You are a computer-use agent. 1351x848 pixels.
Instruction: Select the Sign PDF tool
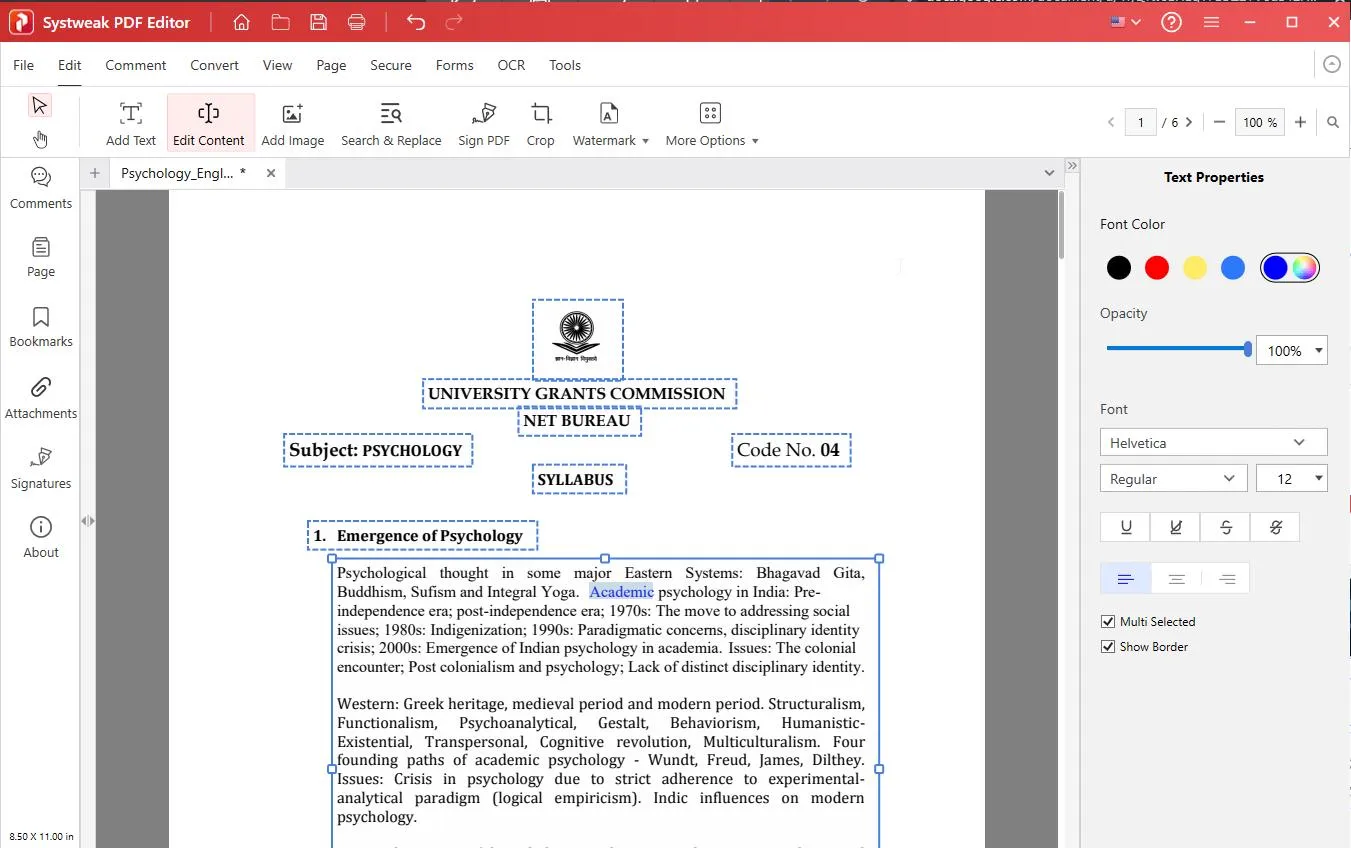[483, 122]
